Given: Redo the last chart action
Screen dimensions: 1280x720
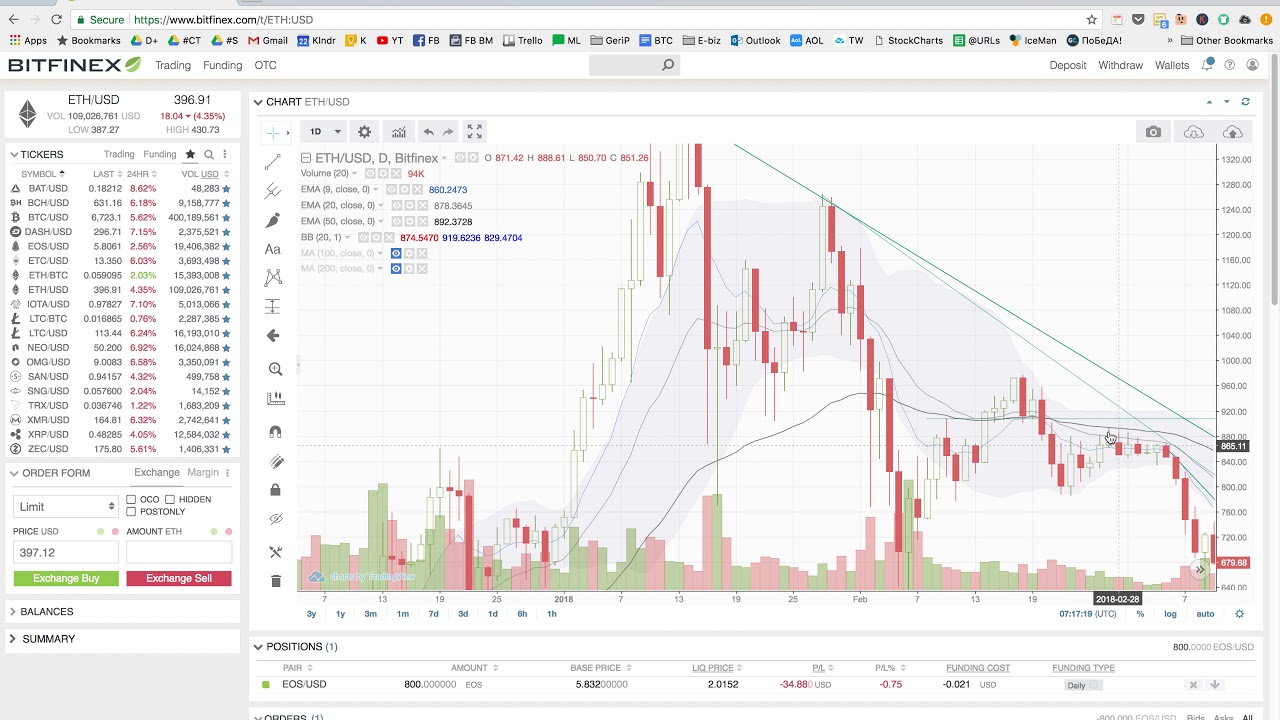Looking at the screenshot, I should tap(448, 132).
